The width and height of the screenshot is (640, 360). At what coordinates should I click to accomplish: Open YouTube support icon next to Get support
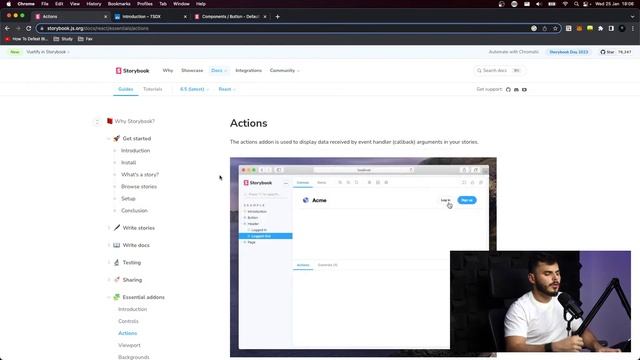click(524, 89)
